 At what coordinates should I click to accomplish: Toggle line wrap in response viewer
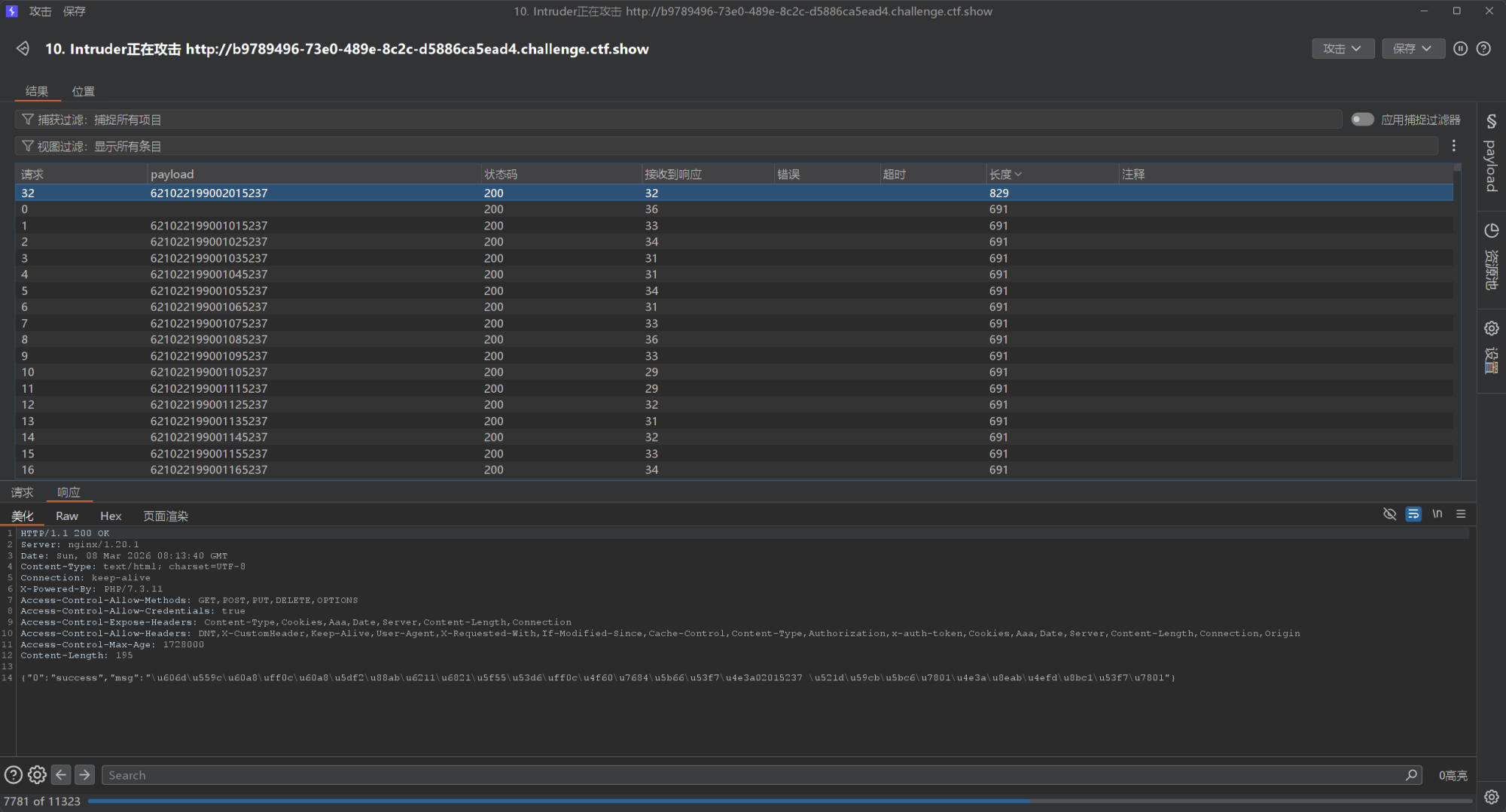tap(1413, 514)
